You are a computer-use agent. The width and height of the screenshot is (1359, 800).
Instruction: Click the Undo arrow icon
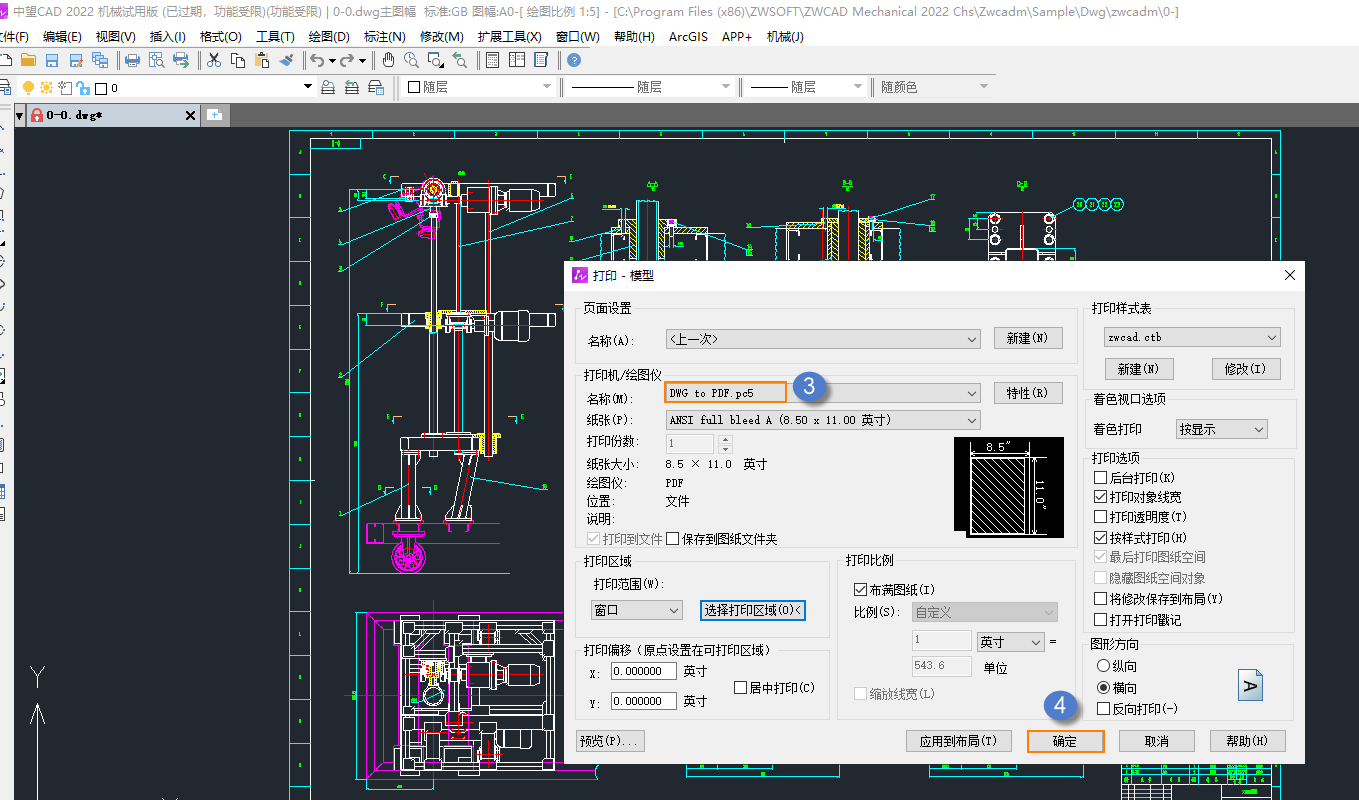[317, 60]
